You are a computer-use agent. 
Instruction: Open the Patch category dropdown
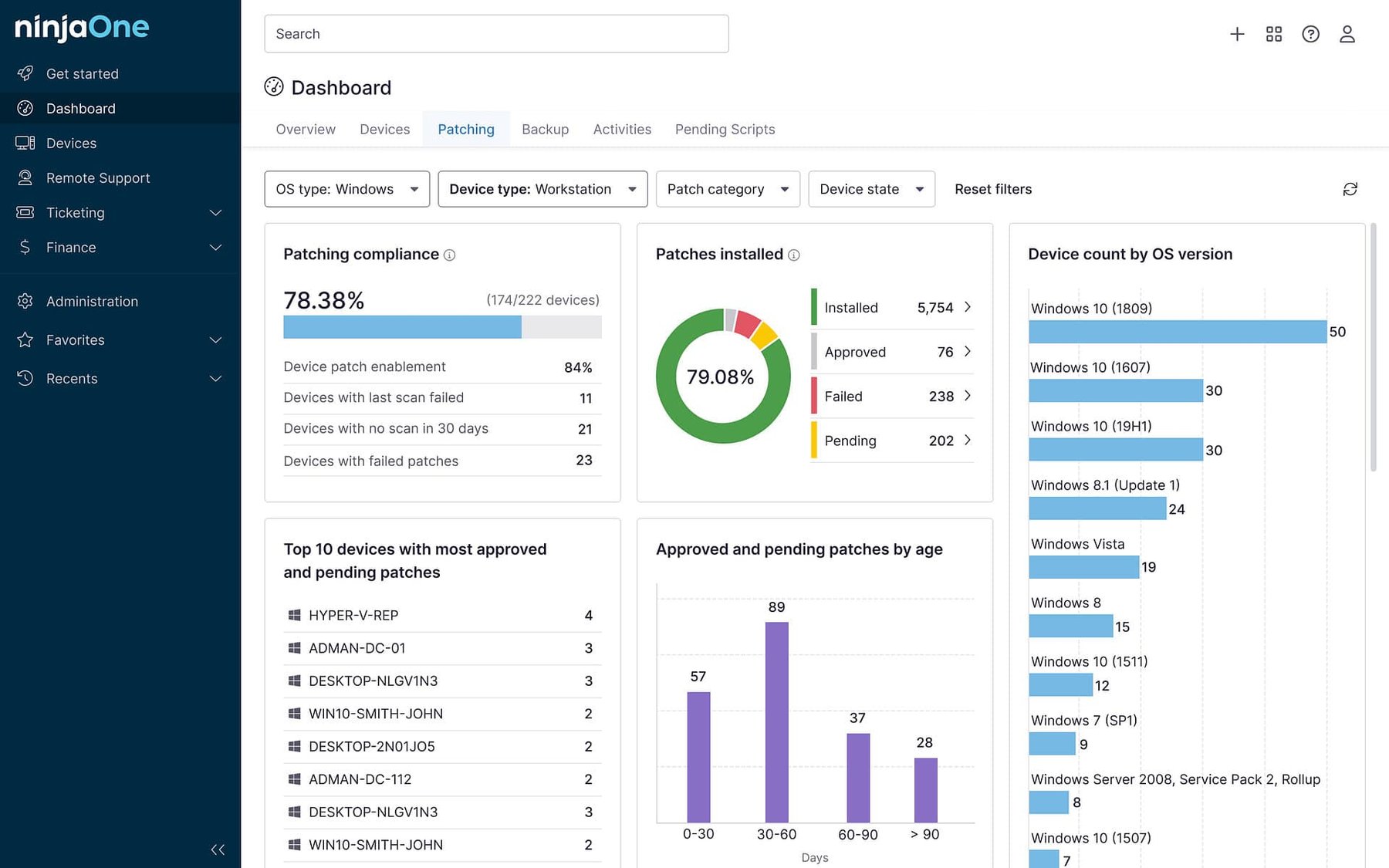click(726, 189)
